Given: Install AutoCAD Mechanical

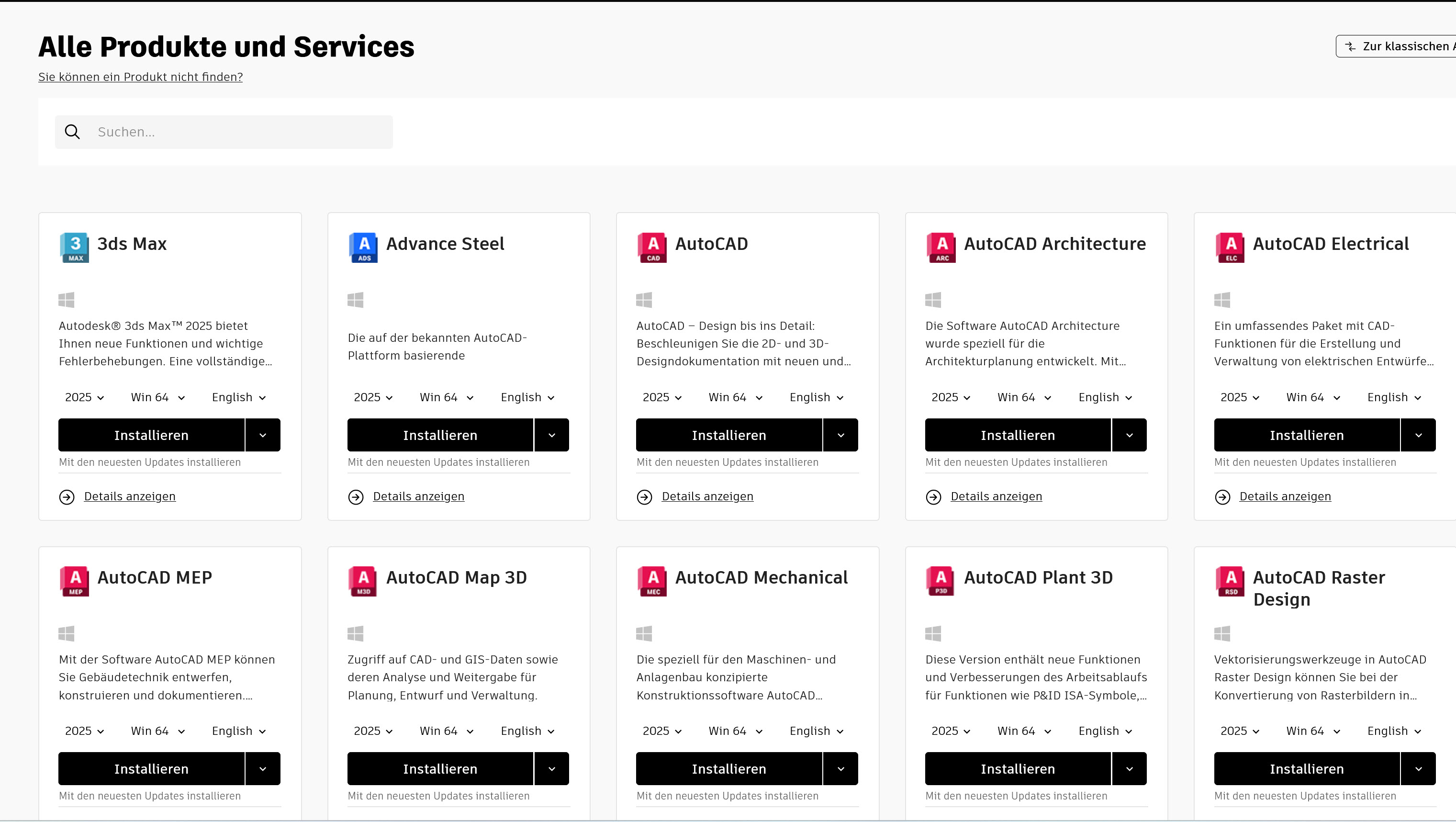Looking at the screenshot, I should [x=728, y=768].
